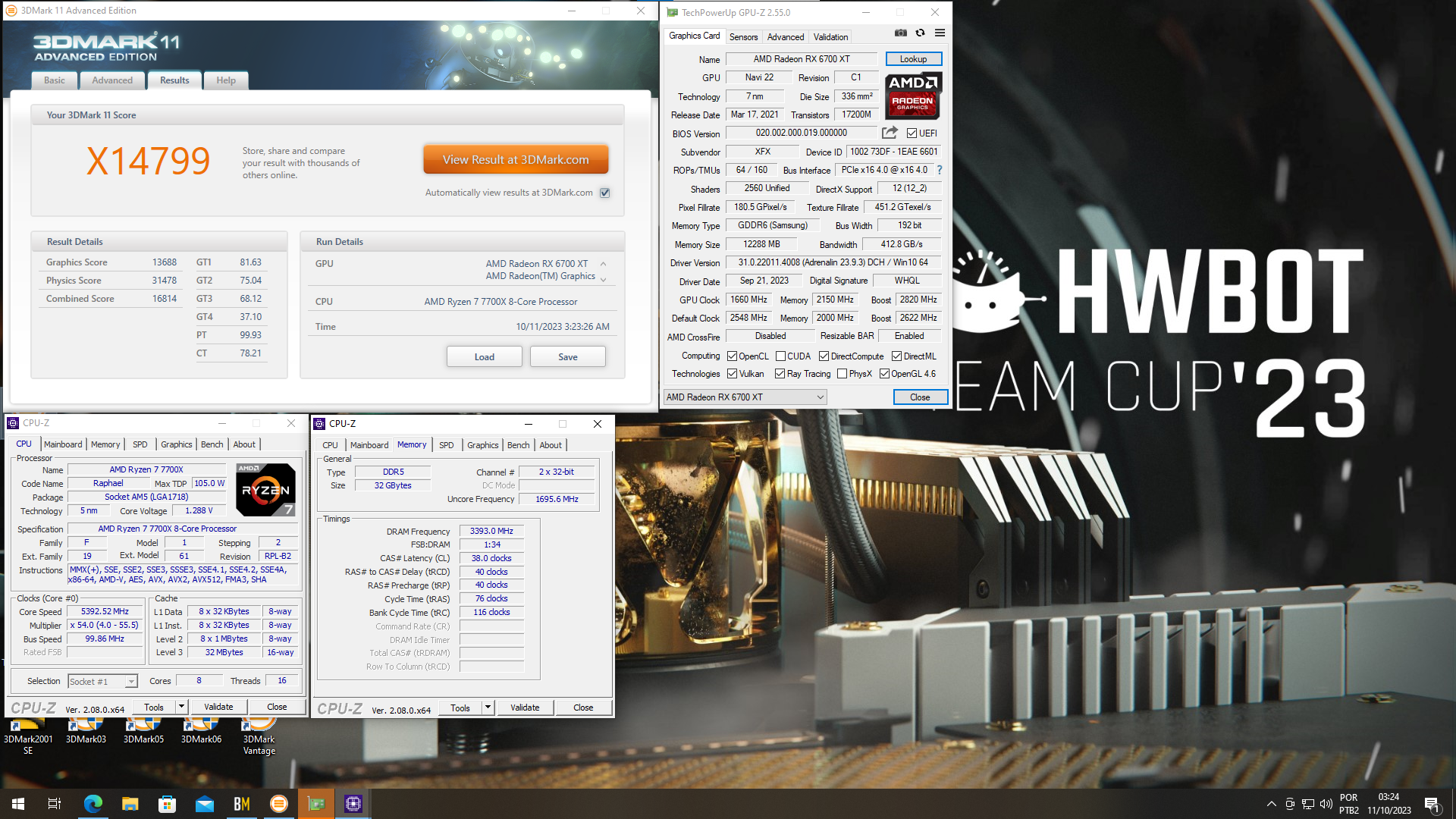Open Tools dropdown arrow in CPU-Z Memory window

click(x=488, y=708)
